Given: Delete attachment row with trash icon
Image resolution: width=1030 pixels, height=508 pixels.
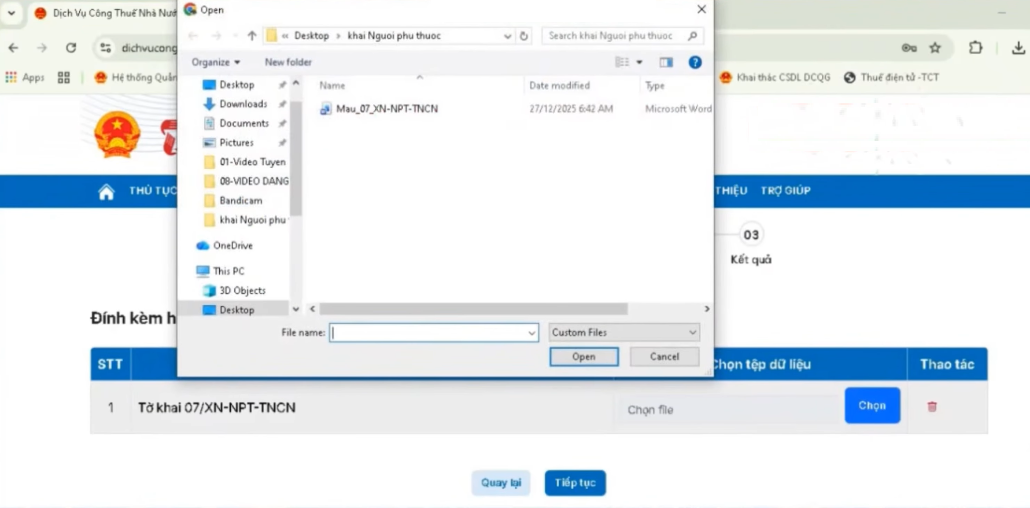Looking at the screenshot, I should click(931, 407).
